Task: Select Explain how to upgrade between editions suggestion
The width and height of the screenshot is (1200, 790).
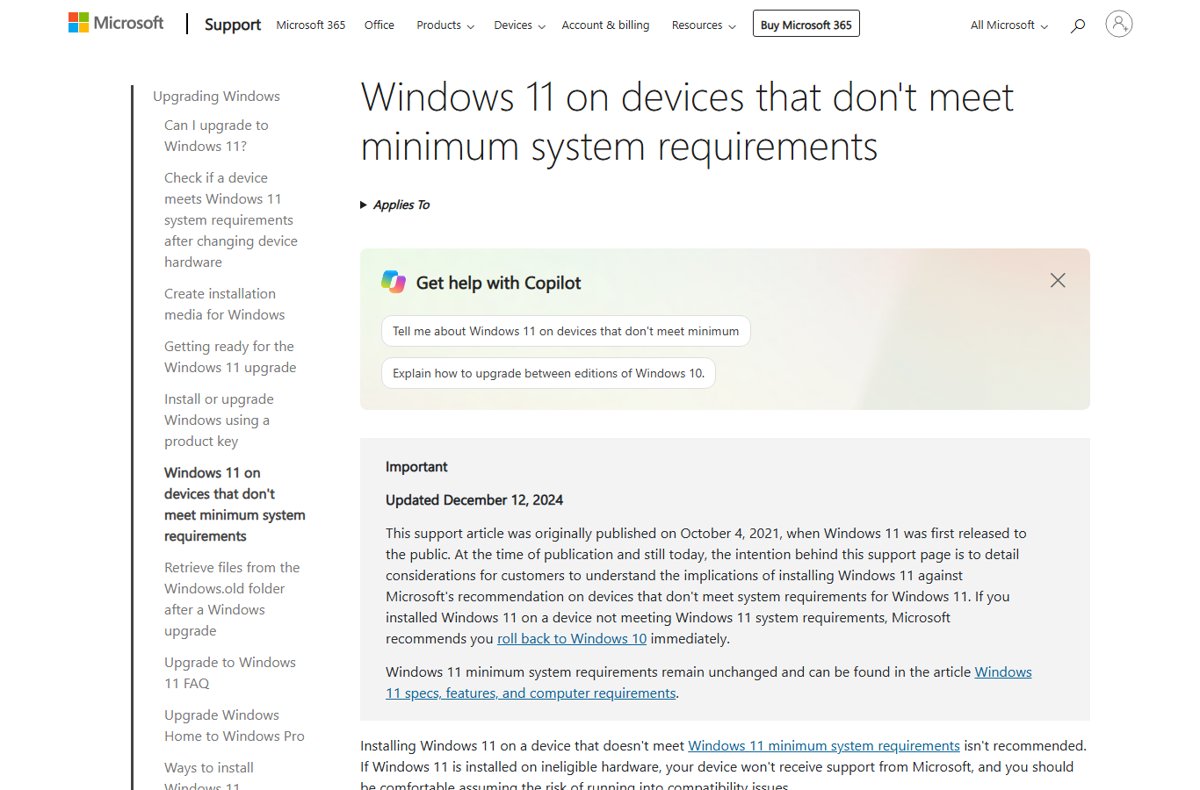Action: (x=548, y=373)
